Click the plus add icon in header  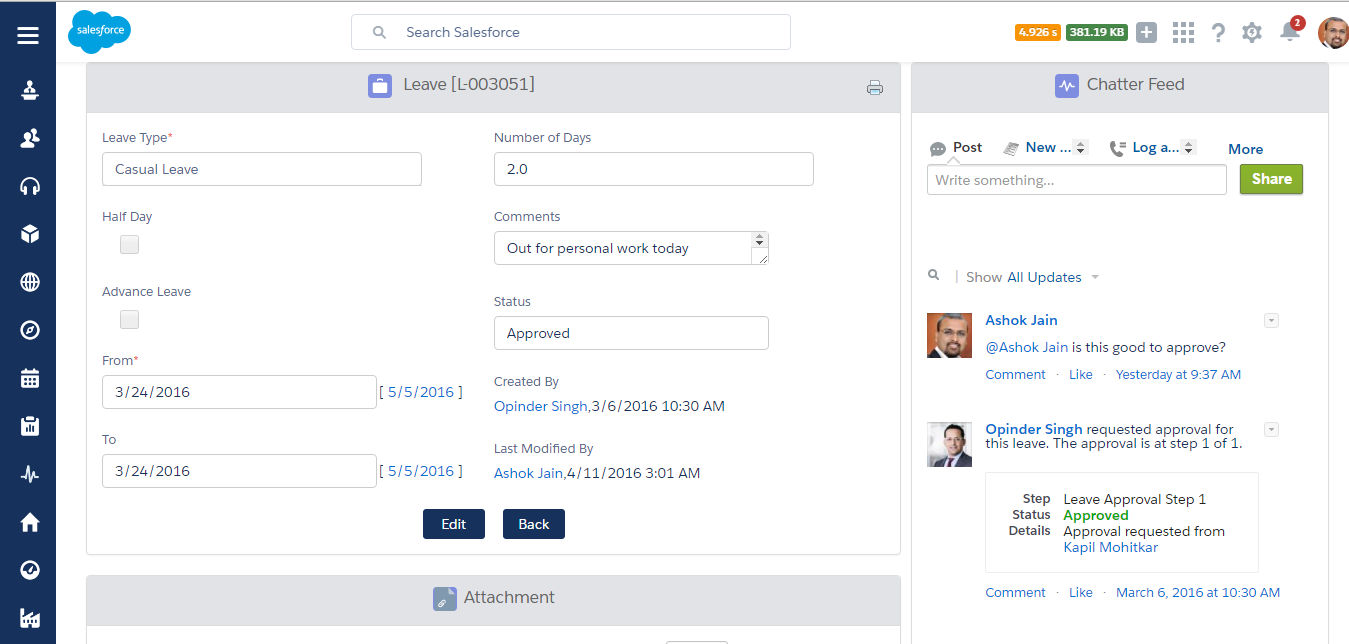[1147, 32]
